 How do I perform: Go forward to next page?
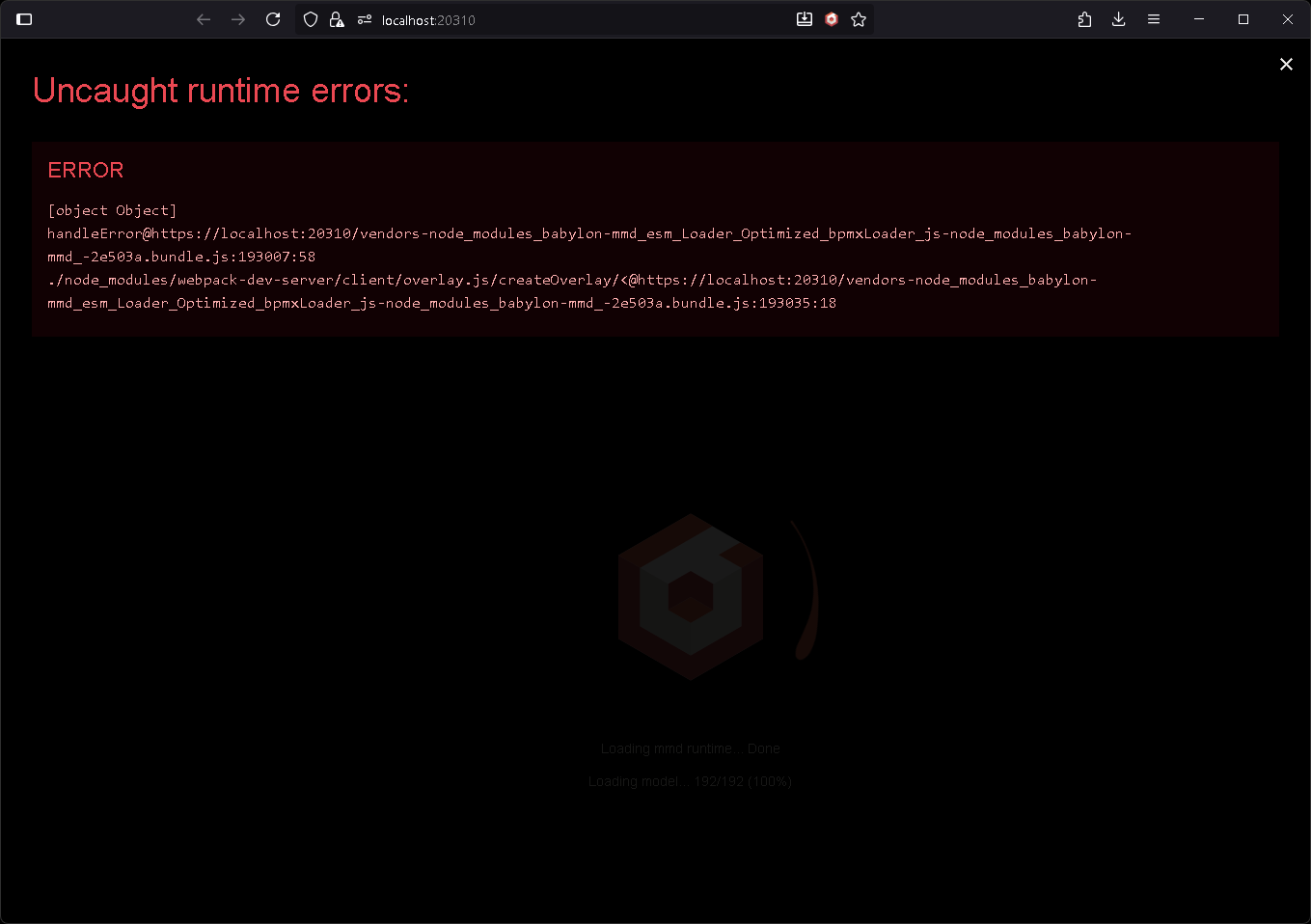[238, 19]
